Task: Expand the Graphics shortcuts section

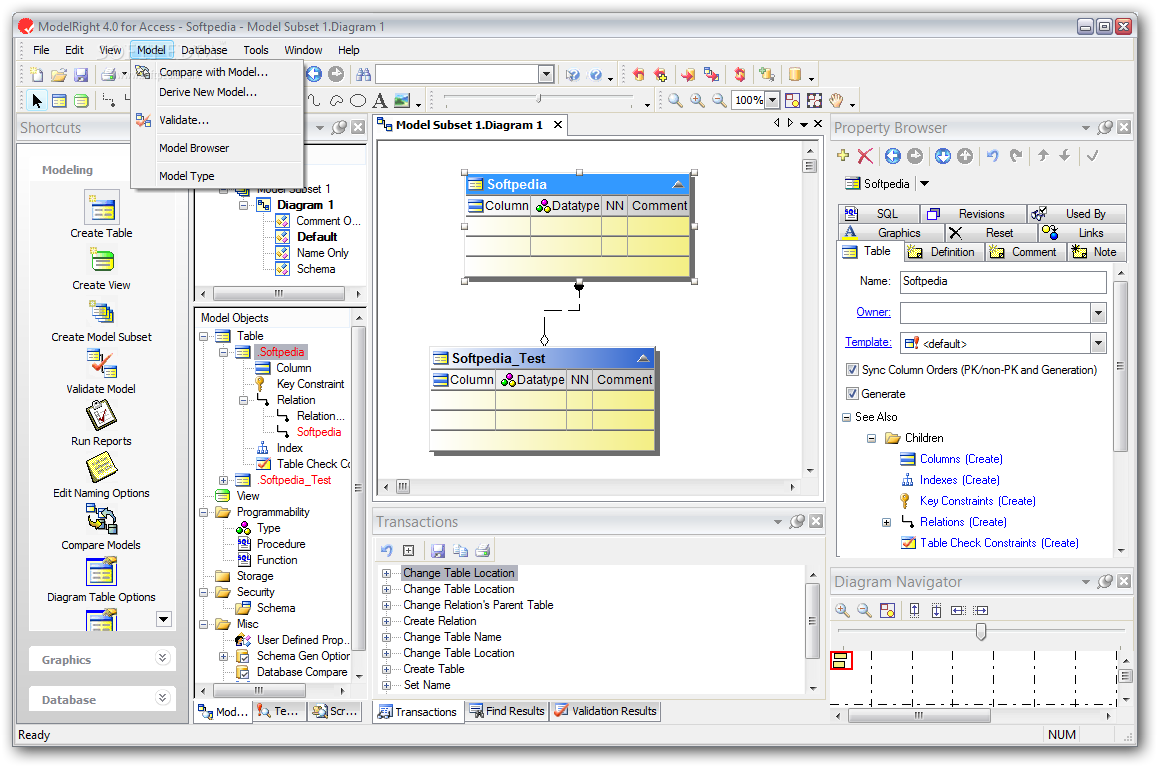Action: pyautogui.click(x=162, y=658)
